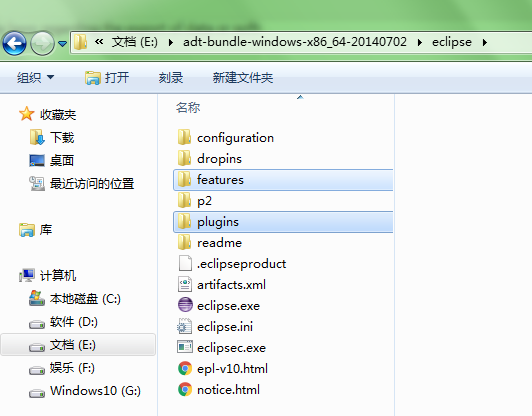
Task: Select 库 in the navigation pane
Action: pos(46,230)
